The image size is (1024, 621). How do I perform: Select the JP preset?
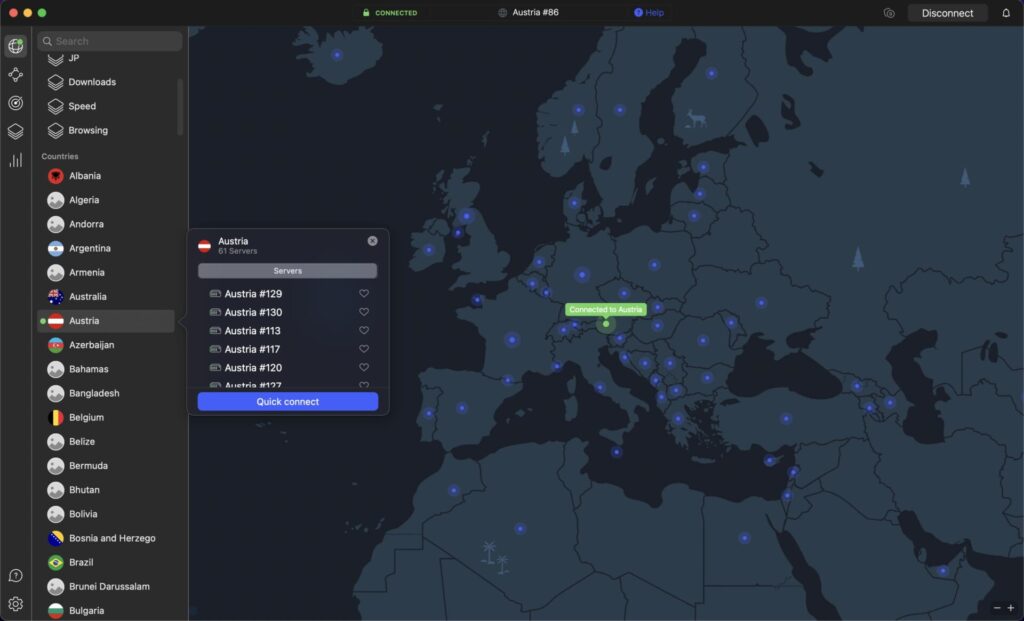(x=73, y=58)
